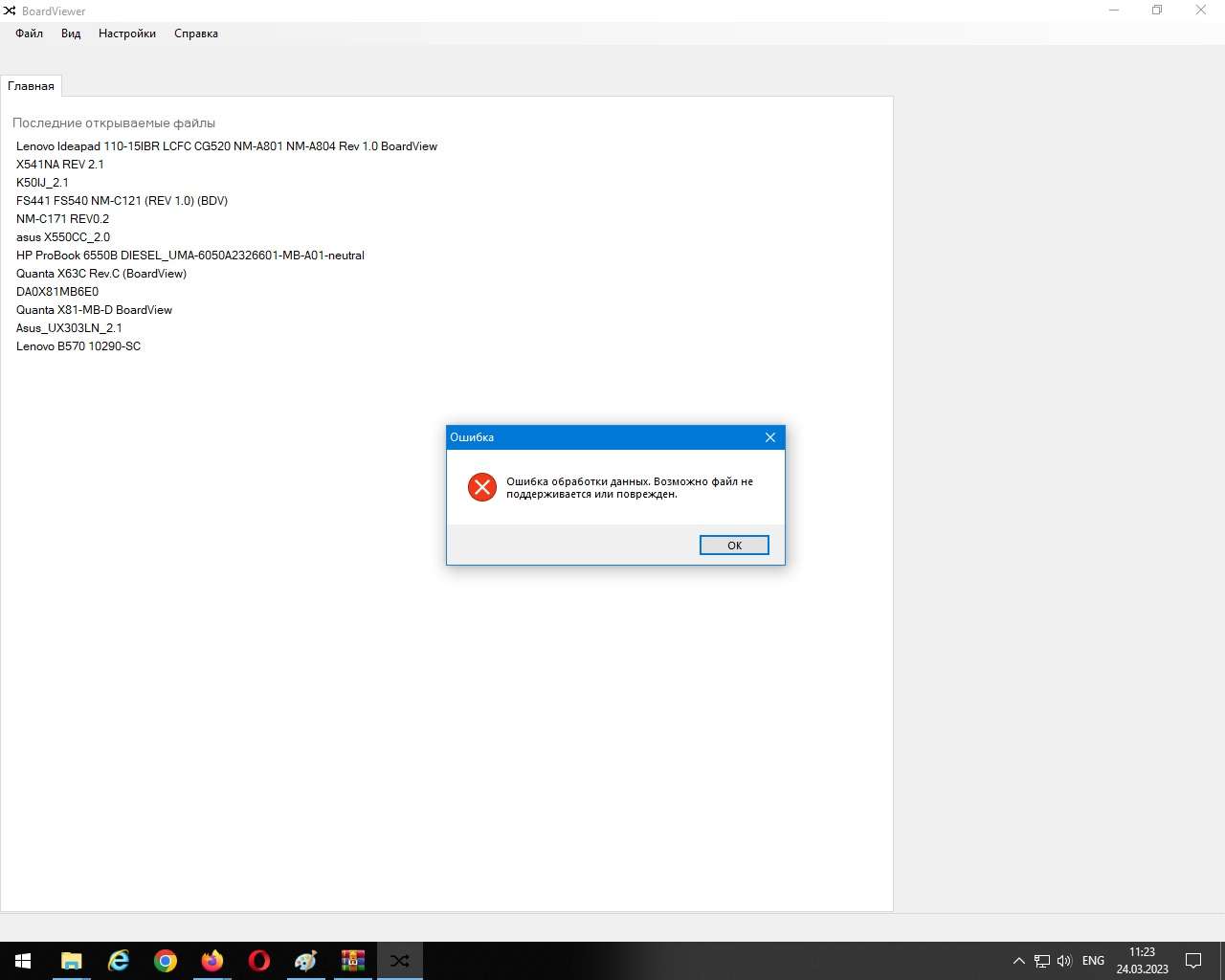Open recent file DA0X81MB6E0
Image resolution: width=1225 pixels, height=980 pixels.
point(57,292)
